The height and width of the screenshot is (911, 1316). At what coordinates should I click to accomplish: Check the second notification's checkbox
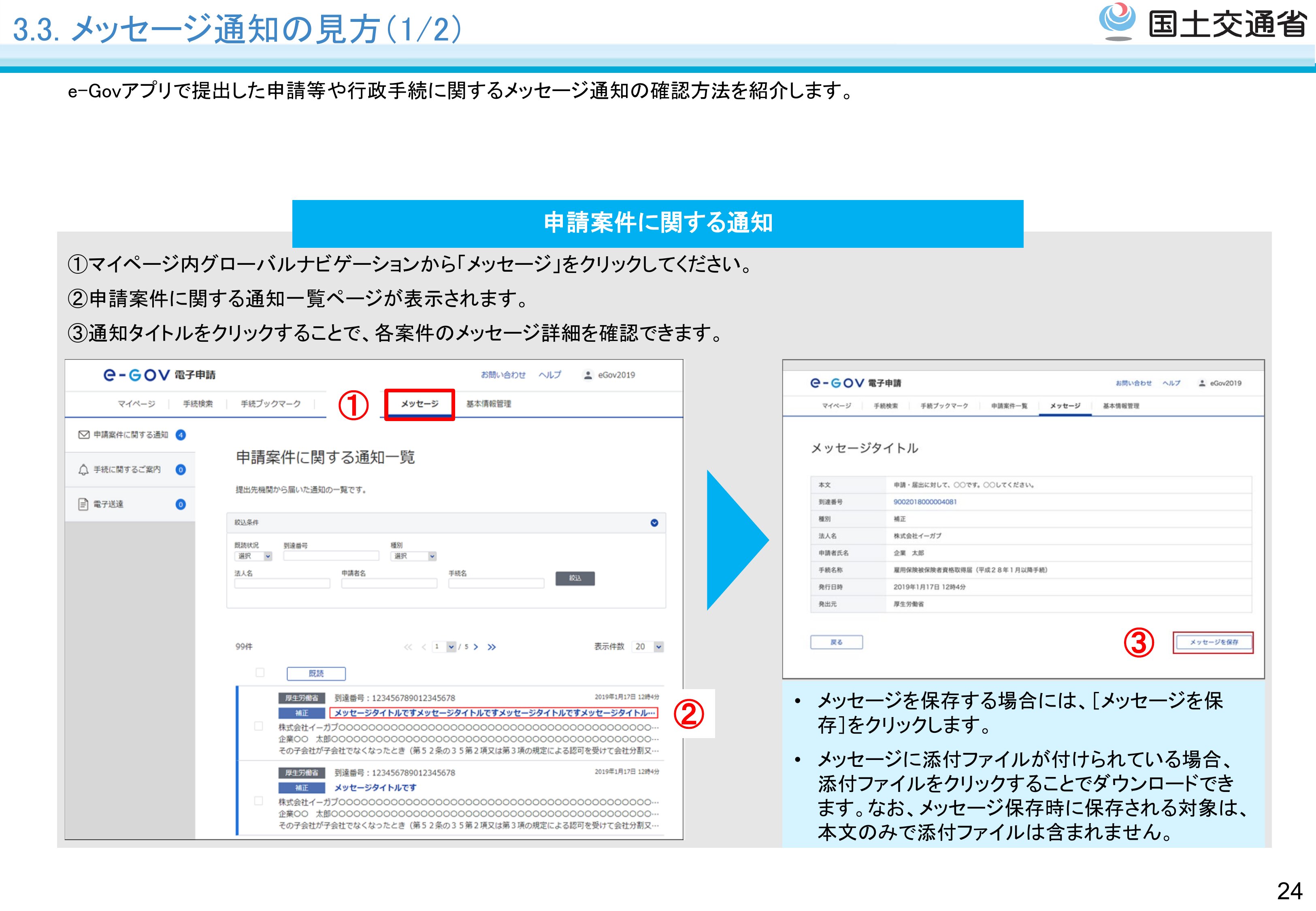[258, 801]
